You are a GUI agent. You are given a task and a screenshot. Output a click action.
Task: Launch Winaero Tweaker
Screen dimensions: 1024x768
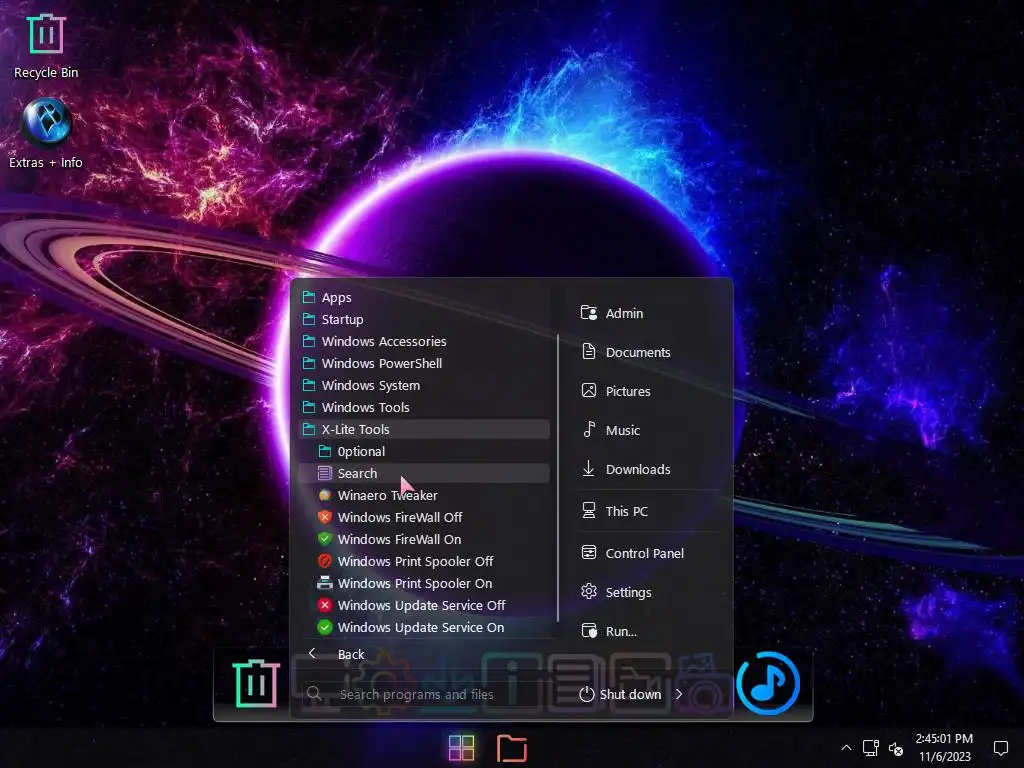click(423, 495)
